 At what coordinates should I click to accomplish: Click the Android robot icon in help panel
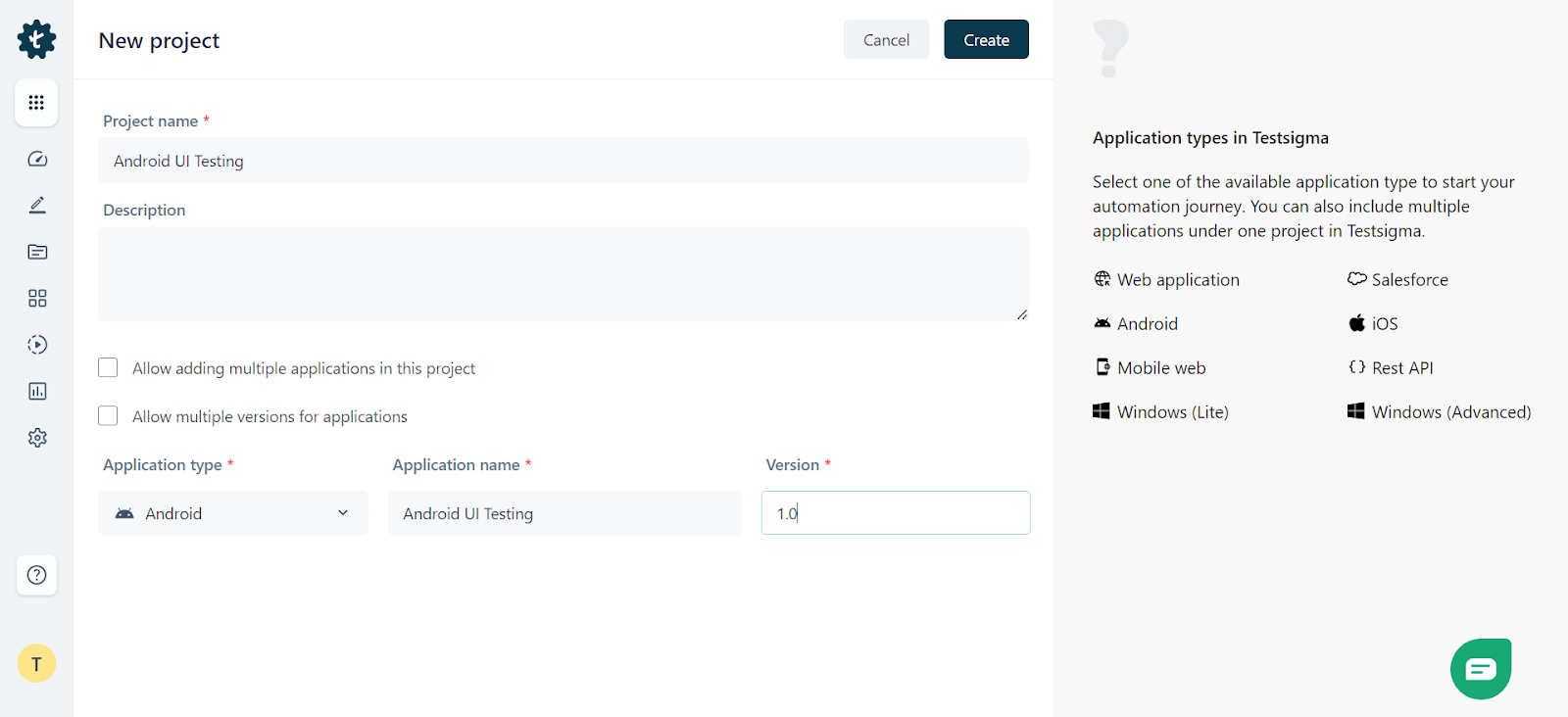1102,323
